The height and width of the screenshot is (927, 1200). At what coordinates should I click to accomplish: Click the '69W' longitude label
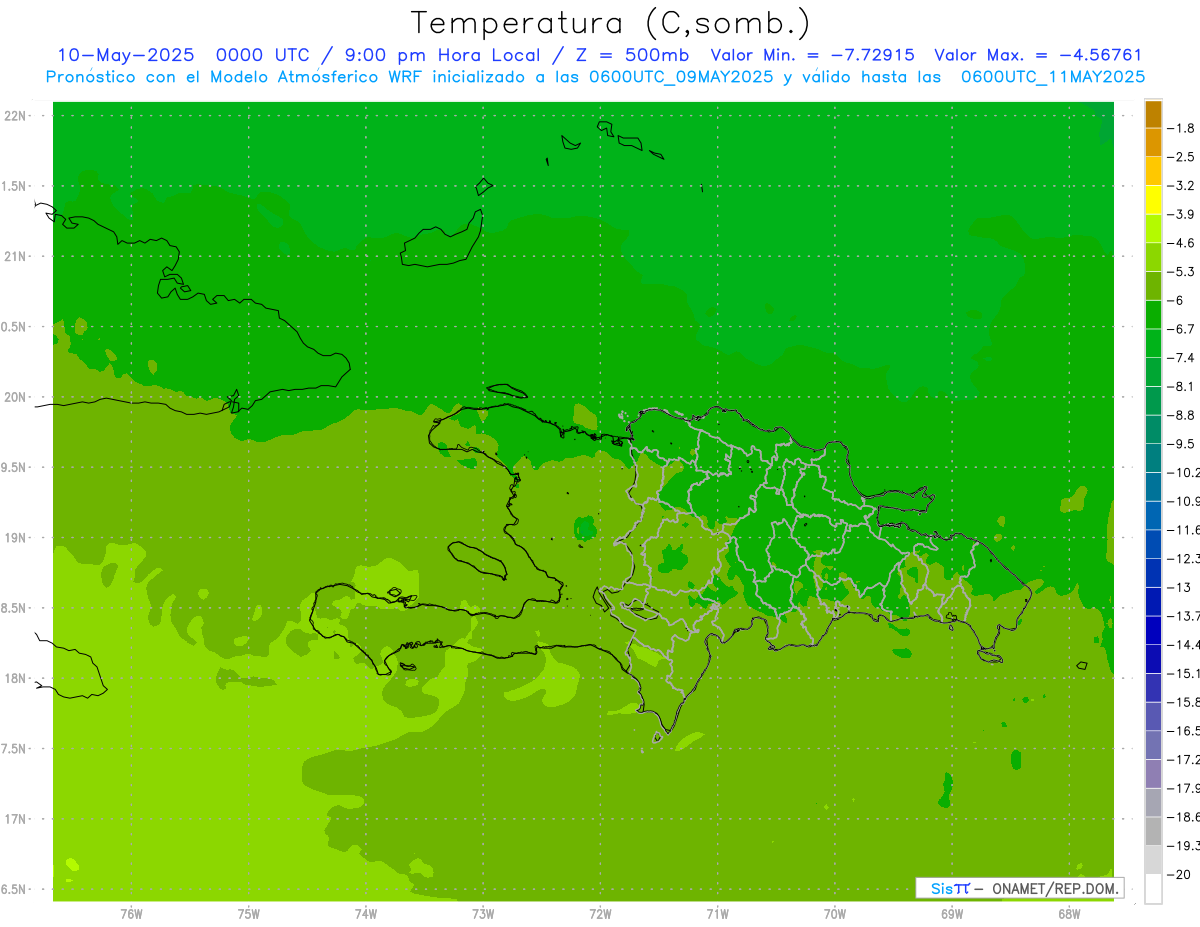(x=952, y=914)
